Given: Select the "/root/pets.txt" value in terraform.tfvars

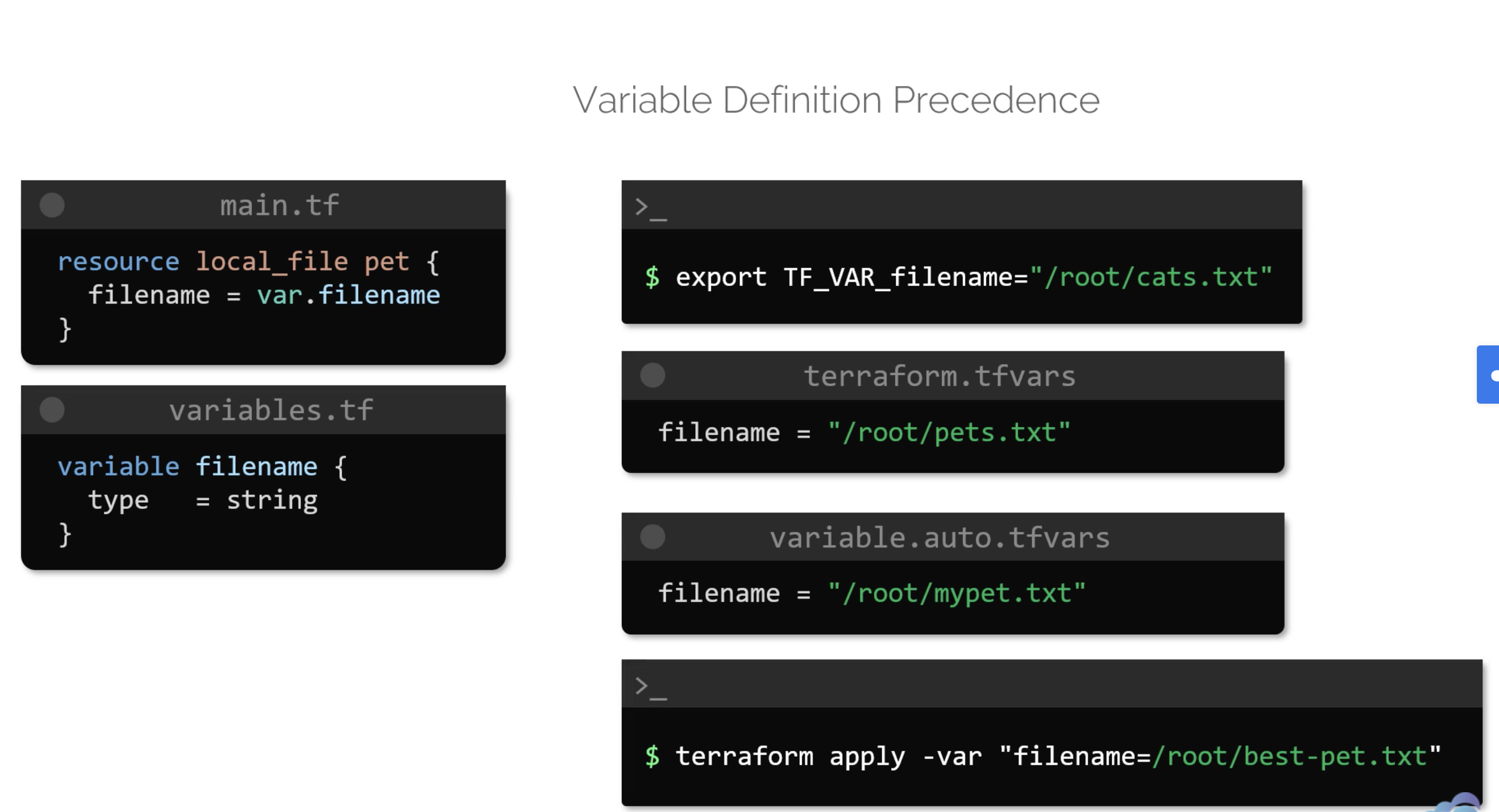Looking at the screenshot, I should point(949,431).
